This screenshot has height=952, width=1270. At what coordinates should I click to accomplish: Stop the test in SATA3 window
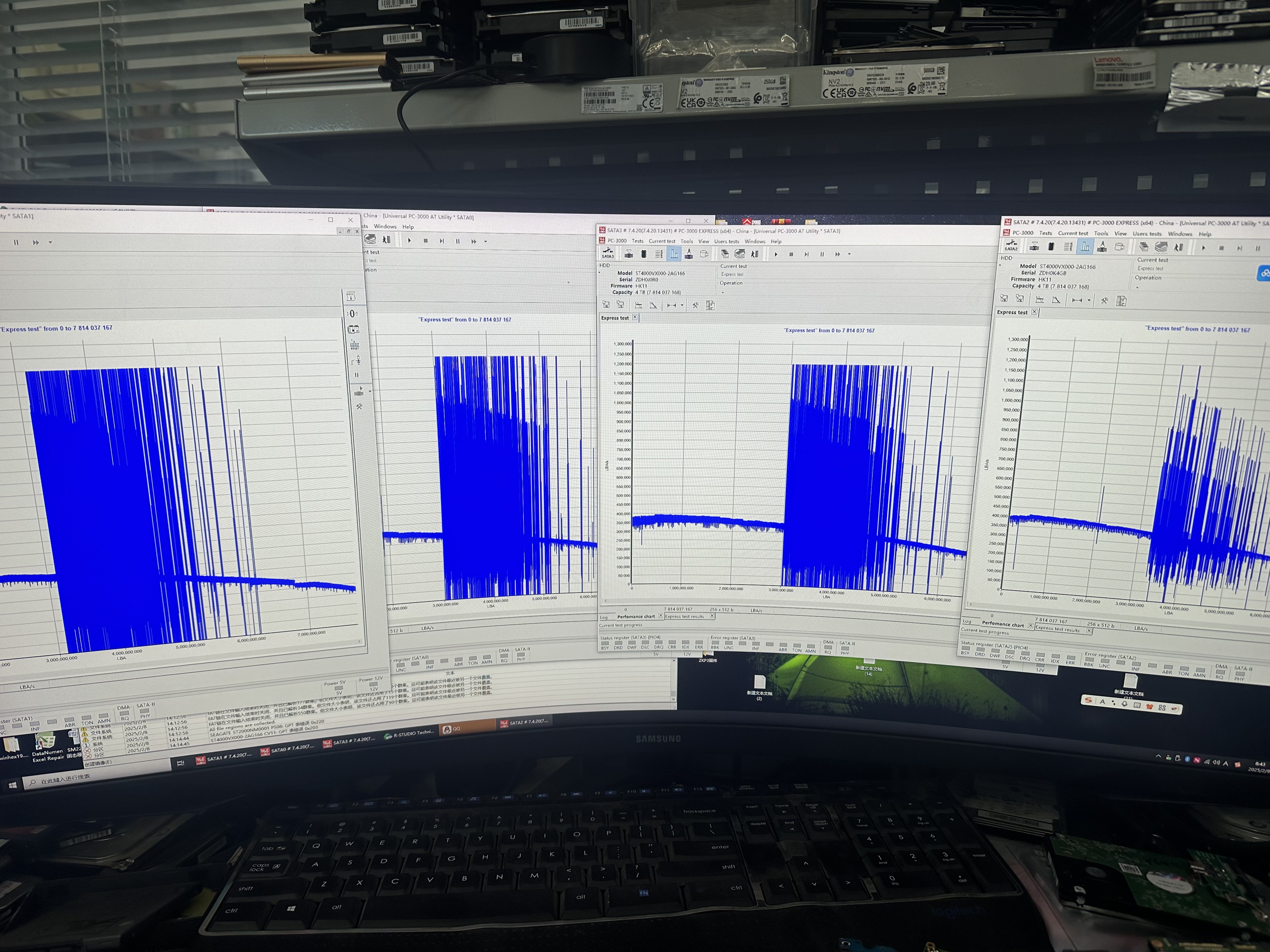(791, 254)
